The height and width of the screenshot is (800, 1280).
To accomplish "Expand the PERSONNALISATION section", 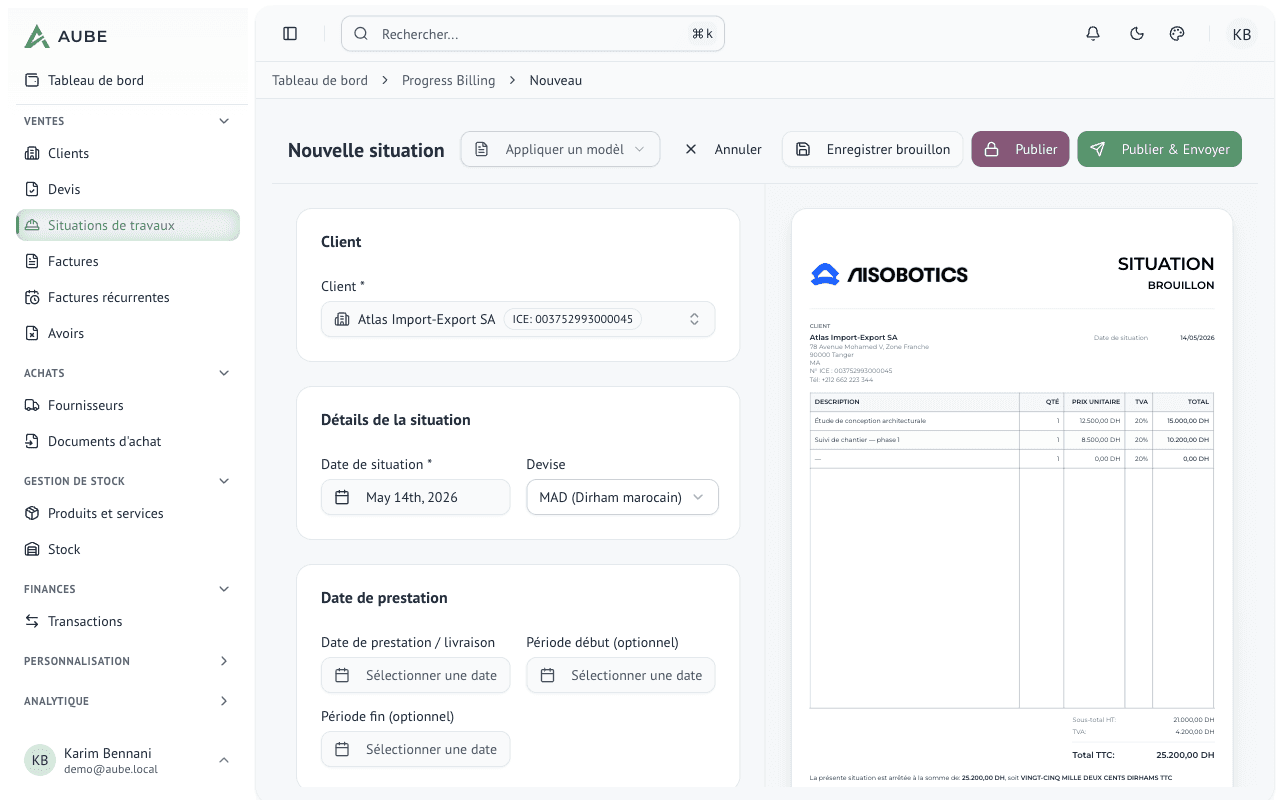I will pyautogui.click(x=224, y=661).
